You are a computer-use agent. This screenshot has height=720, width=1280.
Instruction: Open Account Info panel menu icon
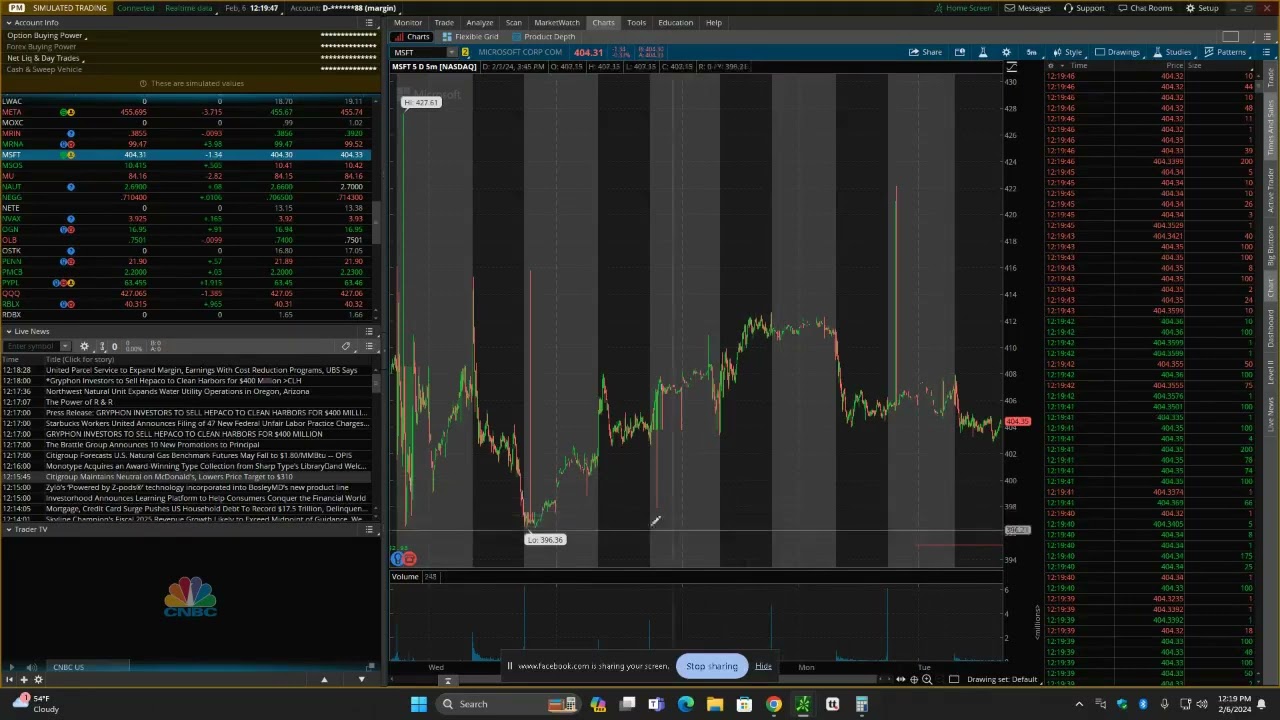click(369, 22)
